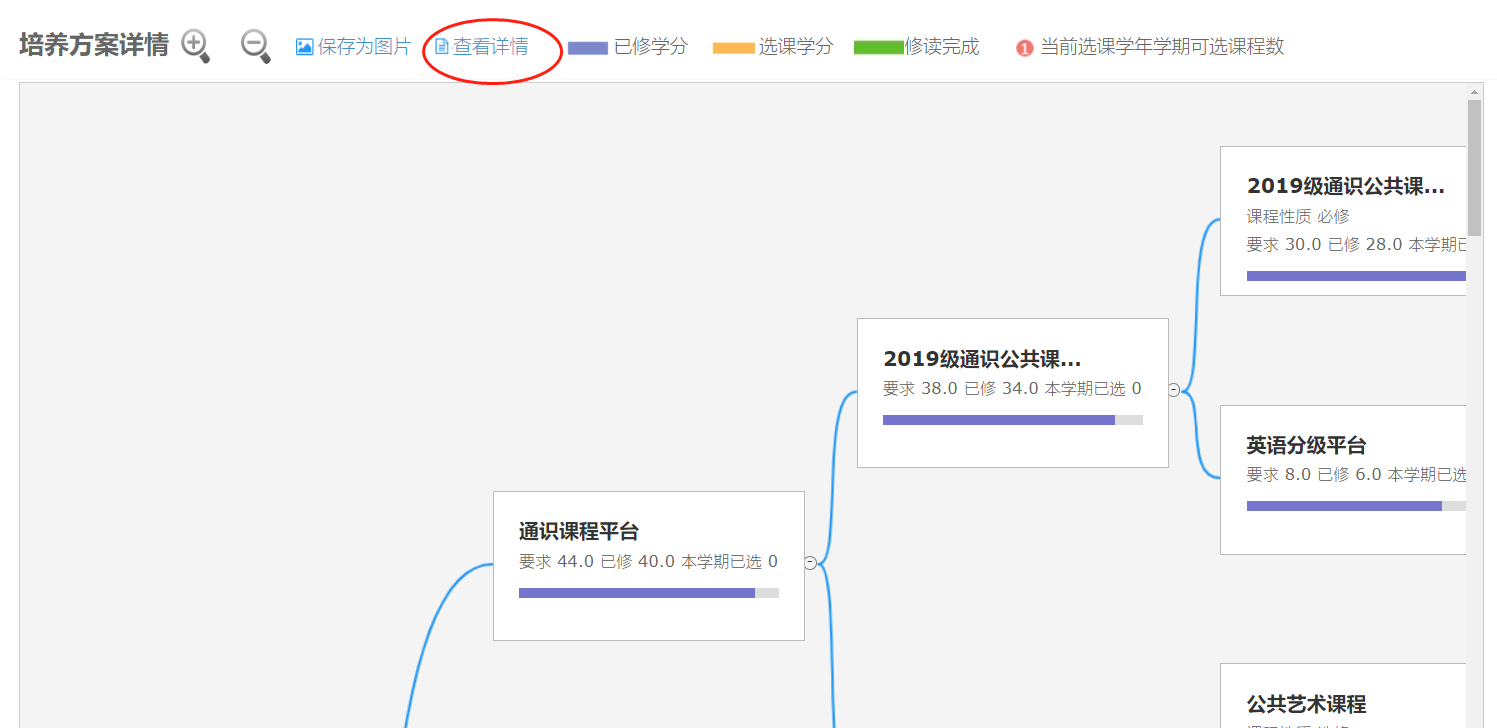The width and height of the screenshot is (1497, 728).
Task: Click the zoom in magnifier icon
Action: [x=194, y=45]
